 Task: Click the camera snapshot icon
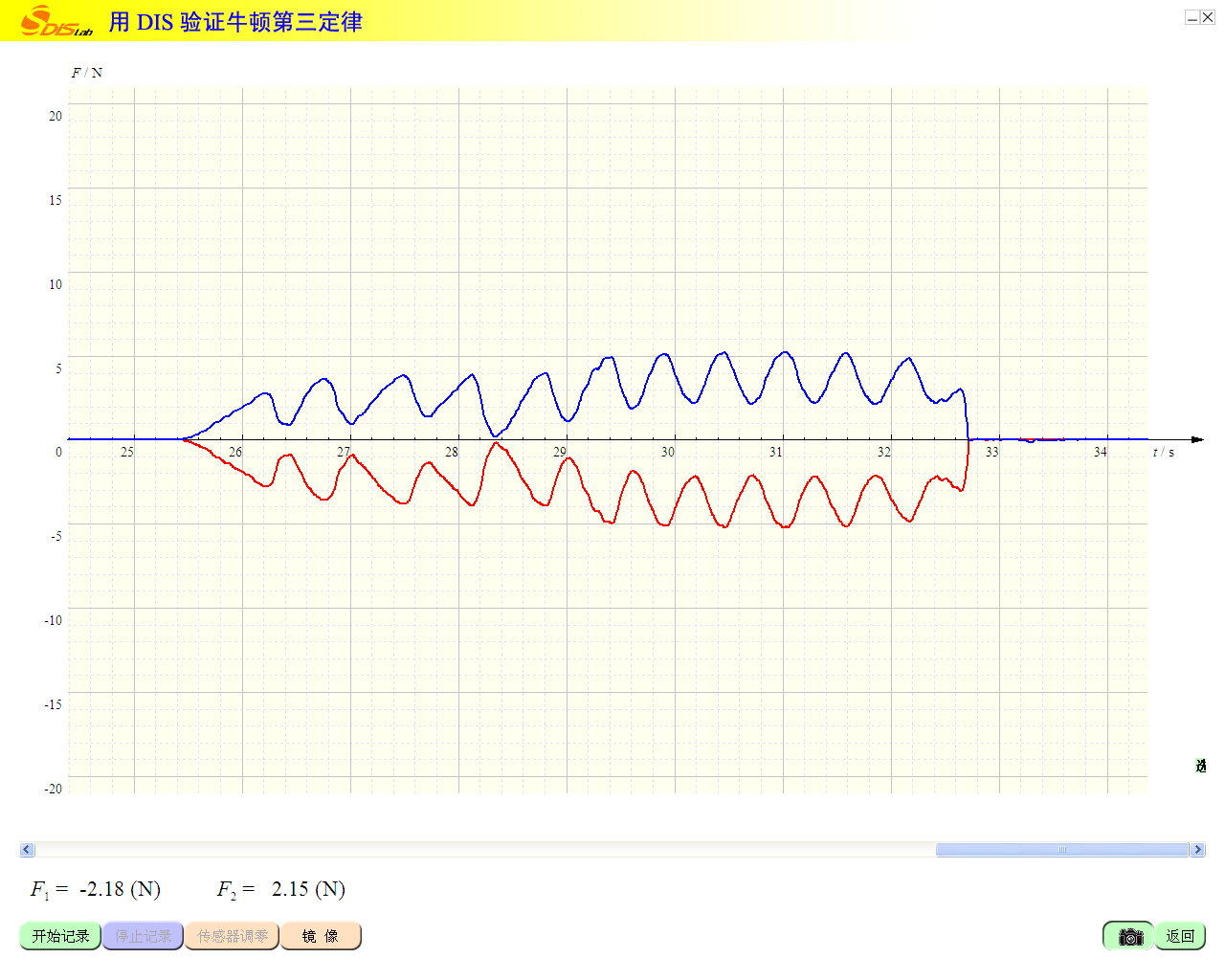click(x=1129, y=936)
